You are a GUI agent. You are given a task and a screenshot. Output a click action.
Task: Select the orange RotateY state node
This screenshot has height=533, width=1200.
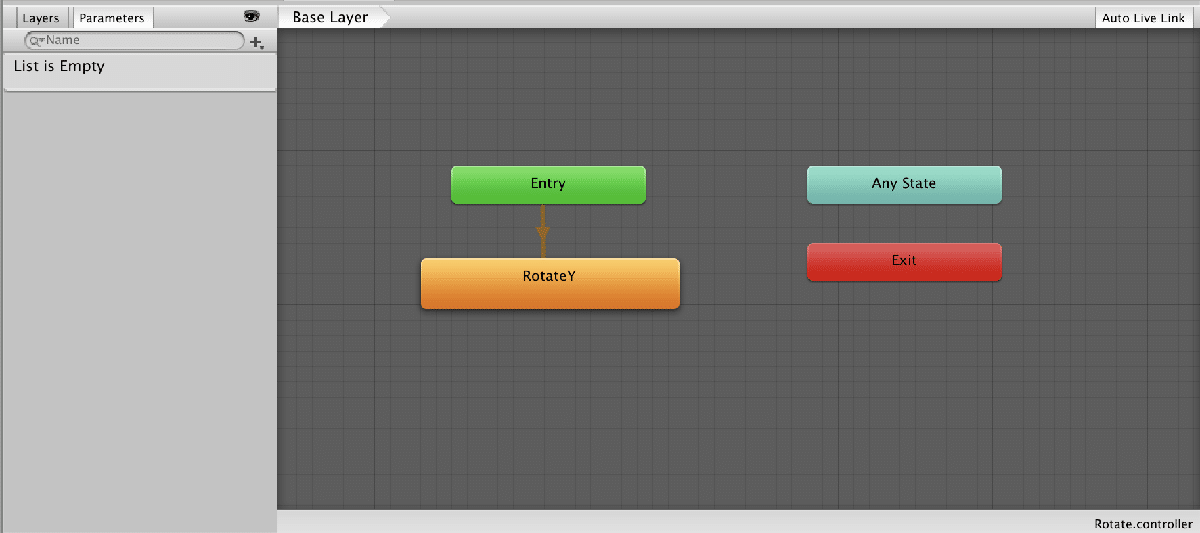click(550, 283)
